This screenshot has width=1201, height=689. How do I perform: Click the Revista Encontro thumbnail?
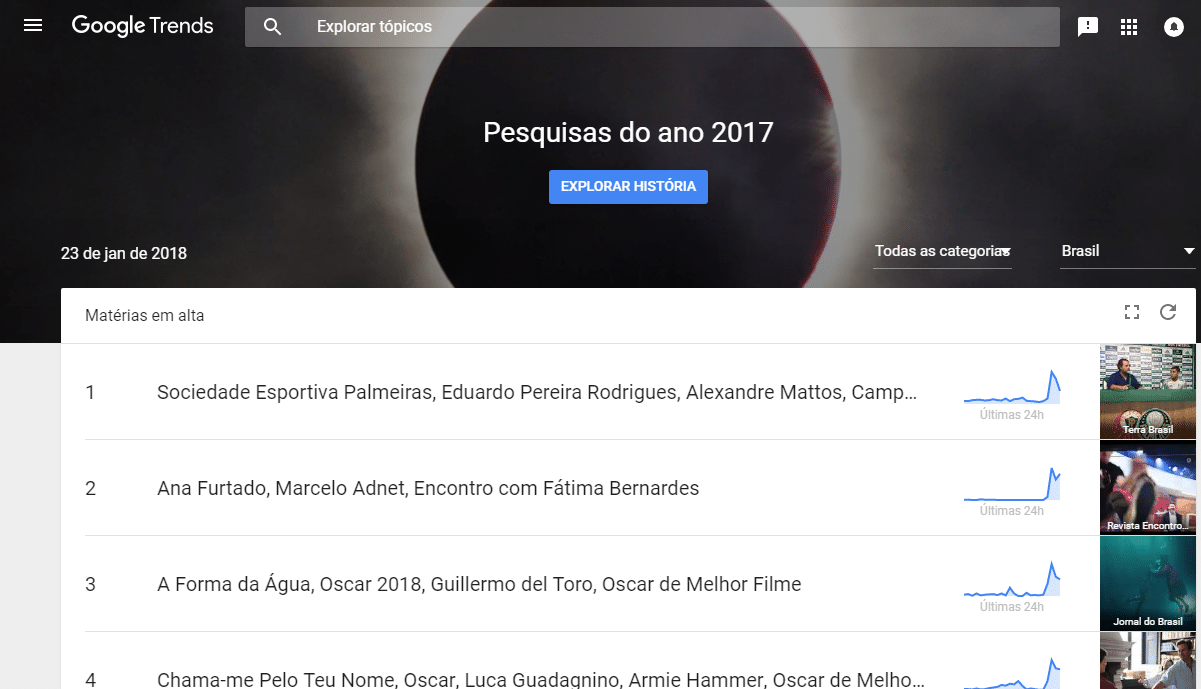click(x=1148, y=488)
